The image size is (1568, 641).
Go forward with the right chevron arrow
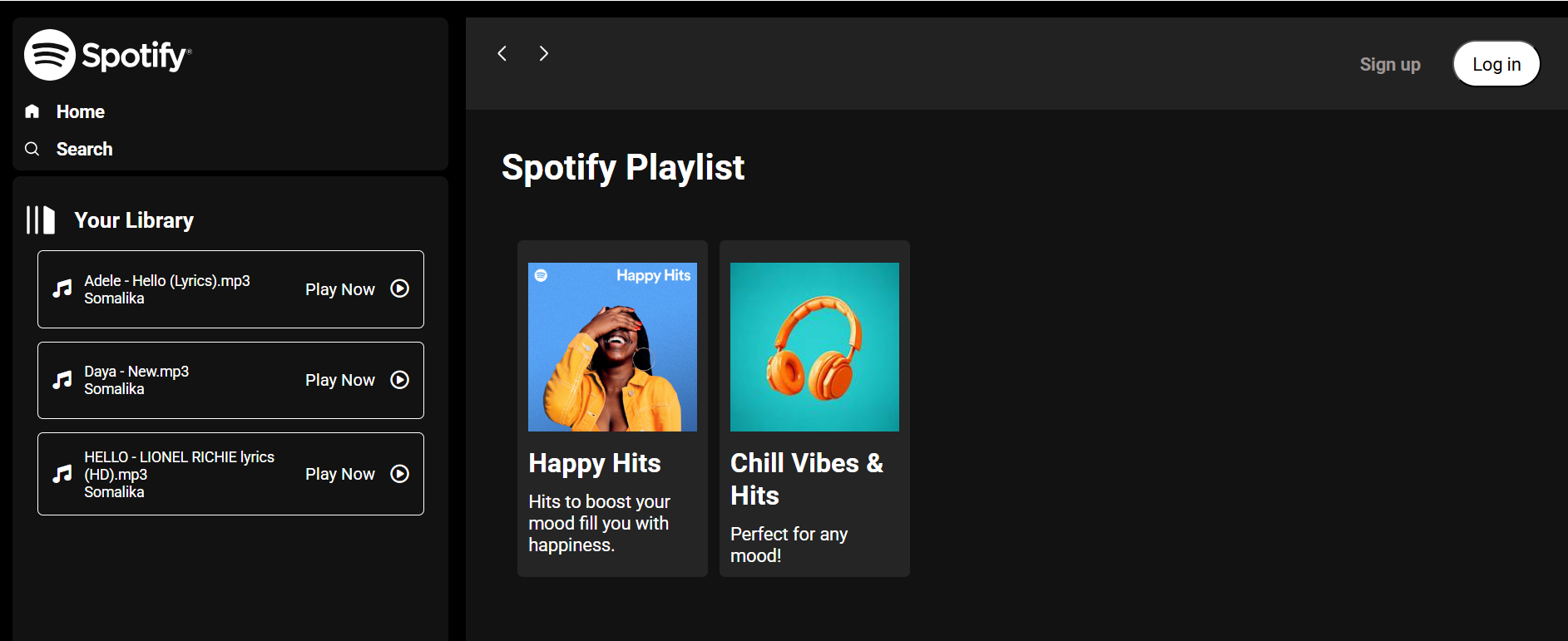pyautogui.click(x=543, y=53)
